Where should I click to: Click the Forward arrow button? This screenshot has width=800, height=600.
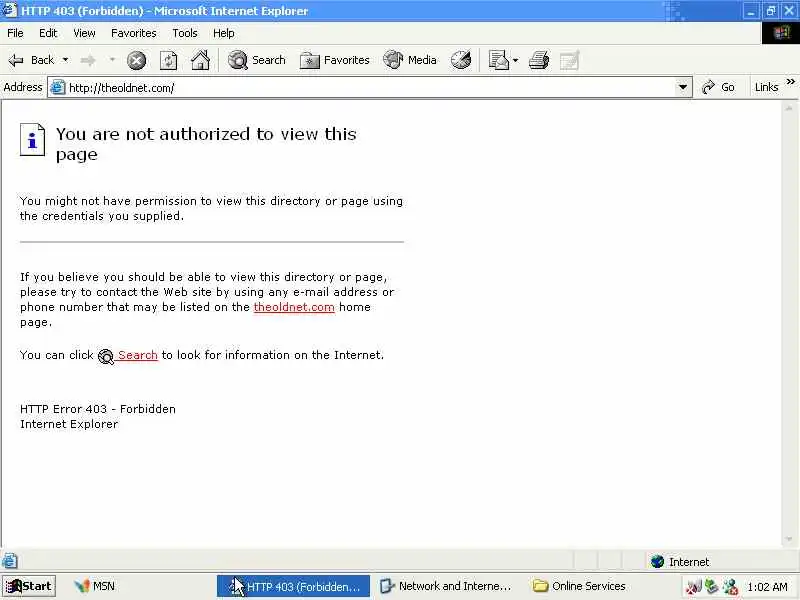[88, 61]
